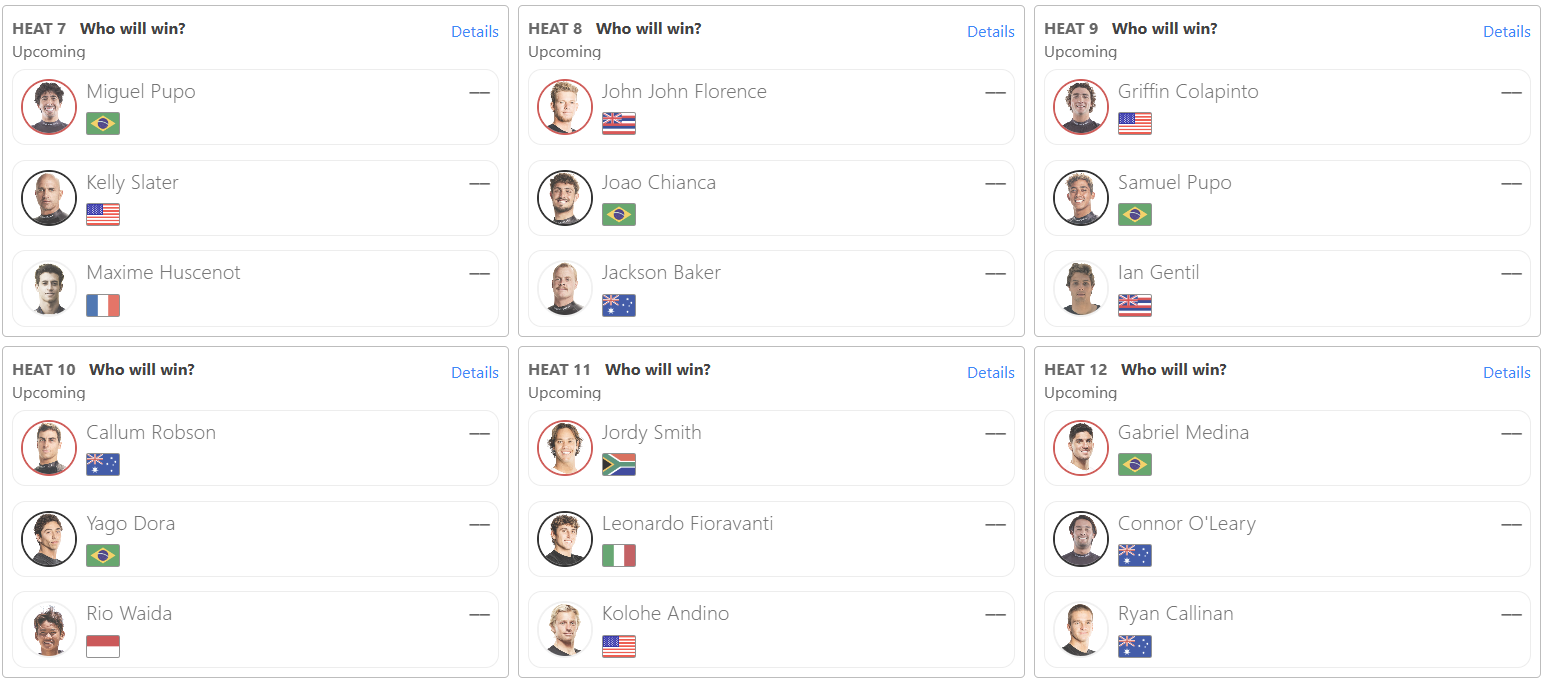Click the Australian flag under Ryan Callinan
1543x679 pixels.
[1135, 646]
